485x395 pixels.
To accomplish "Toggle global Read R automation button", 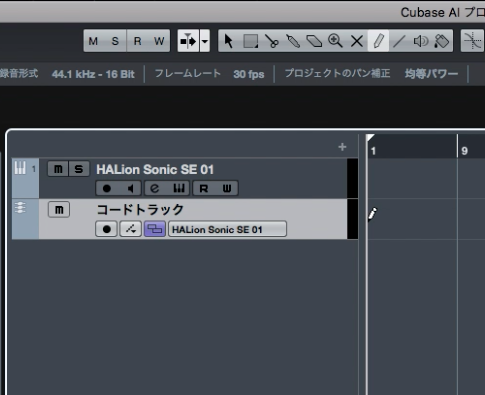I will [x=137, y=41].
